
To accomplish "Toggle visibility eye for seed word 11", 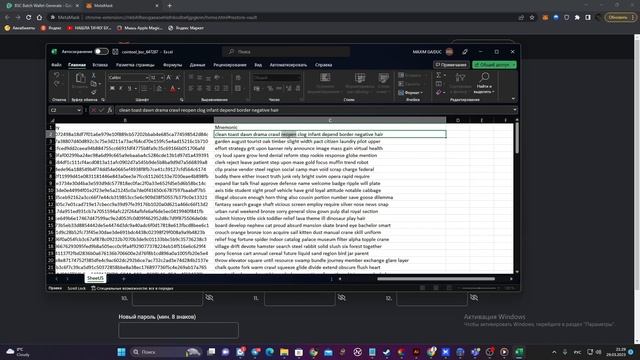I will pos(342,298).
